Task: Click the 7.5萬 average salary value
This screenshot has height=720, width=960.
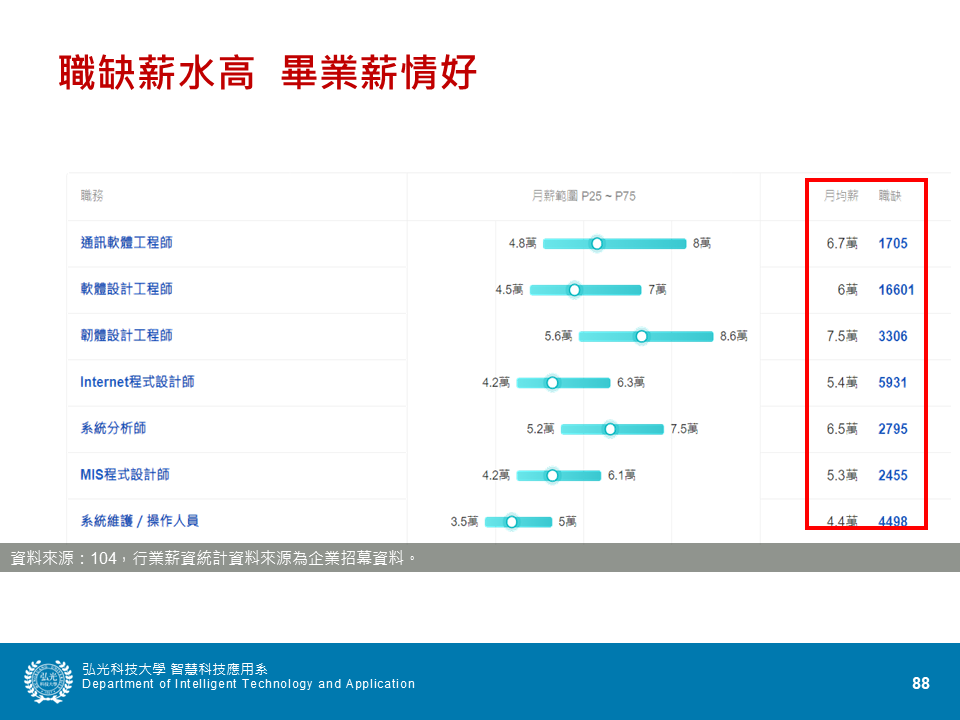Action: (842, 336)
